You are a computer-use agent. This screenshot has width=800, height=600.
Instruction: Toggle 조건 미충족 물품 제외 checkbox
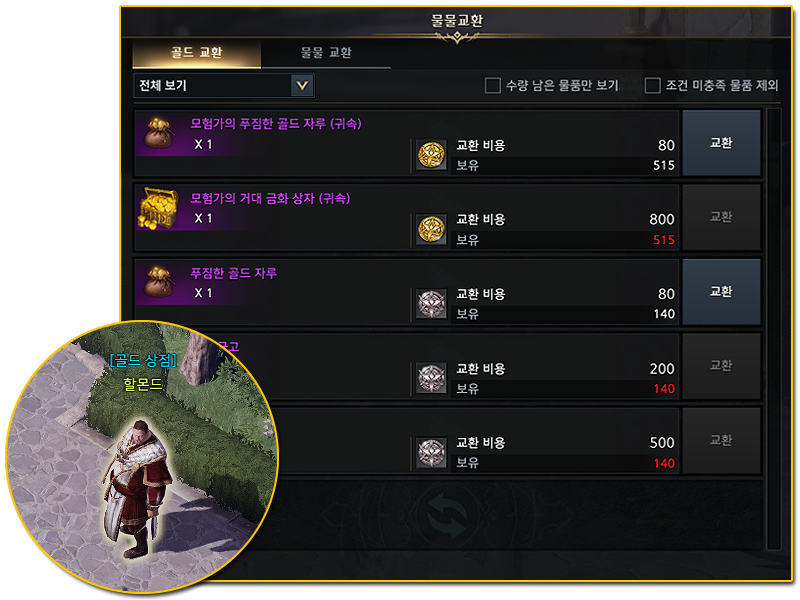pos(652,85)
